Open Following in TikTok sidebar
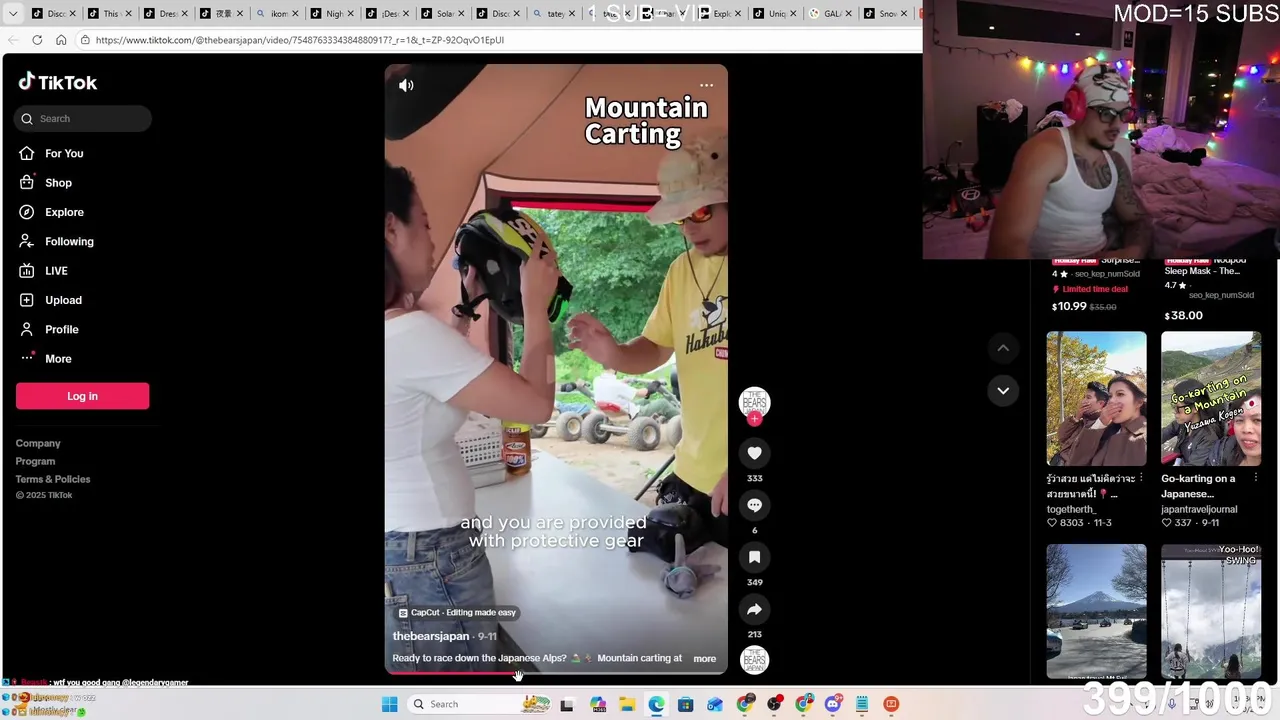This screenshot has height=720, width=1280. coord(69,241)
